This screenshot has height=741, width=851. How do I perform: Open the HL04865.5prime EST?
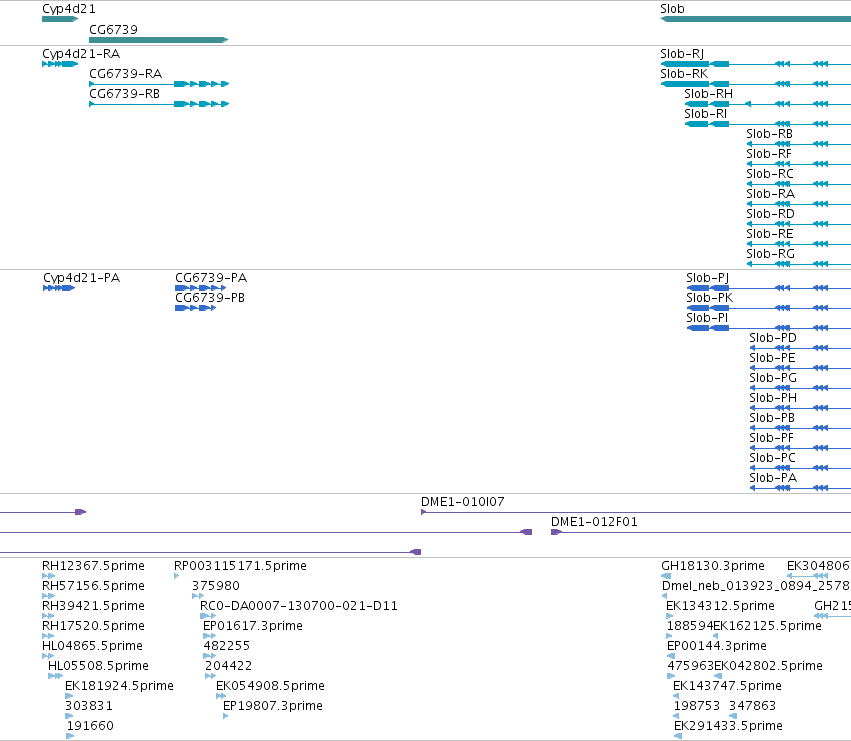[x=48, y=656]
